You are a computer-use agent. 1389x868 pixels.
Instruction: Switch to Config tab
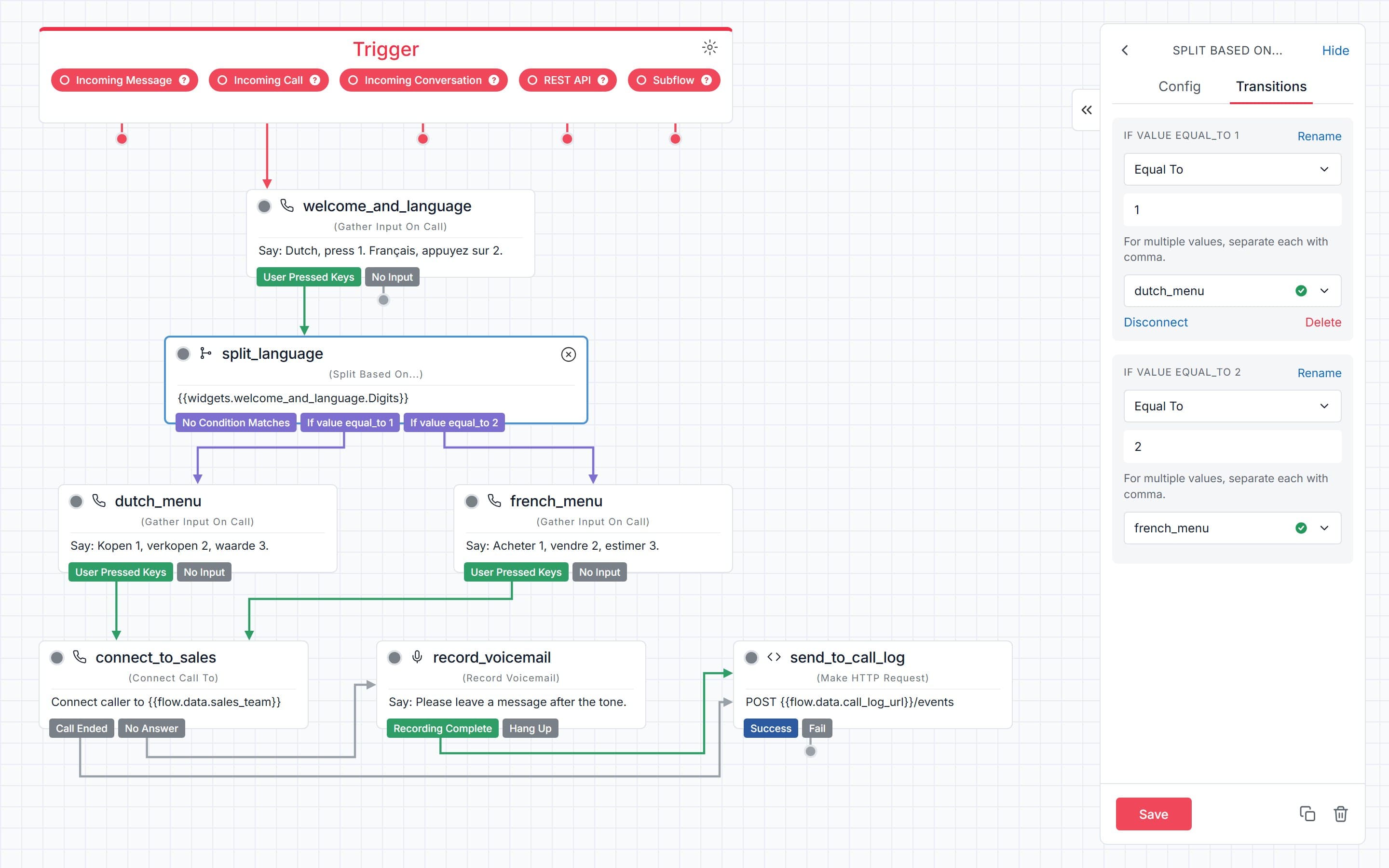[1179, 87]
